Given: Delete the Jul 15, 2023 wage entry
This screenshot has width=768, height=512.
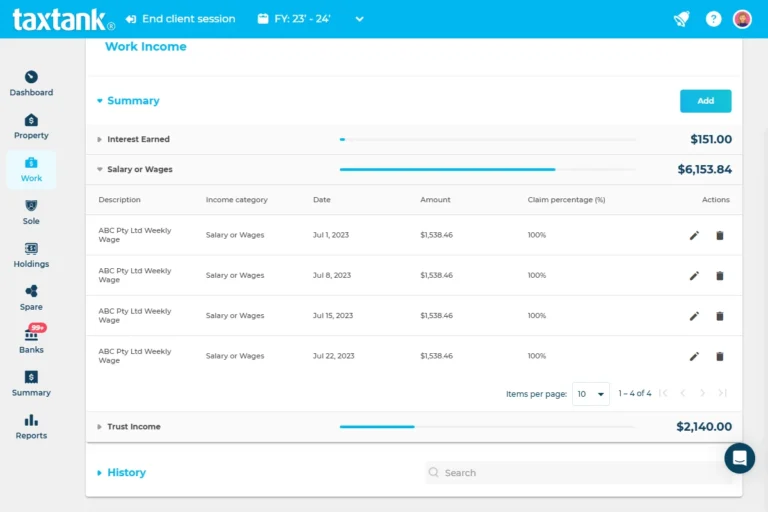Looking at the screenshot, I should click(720, 316).
